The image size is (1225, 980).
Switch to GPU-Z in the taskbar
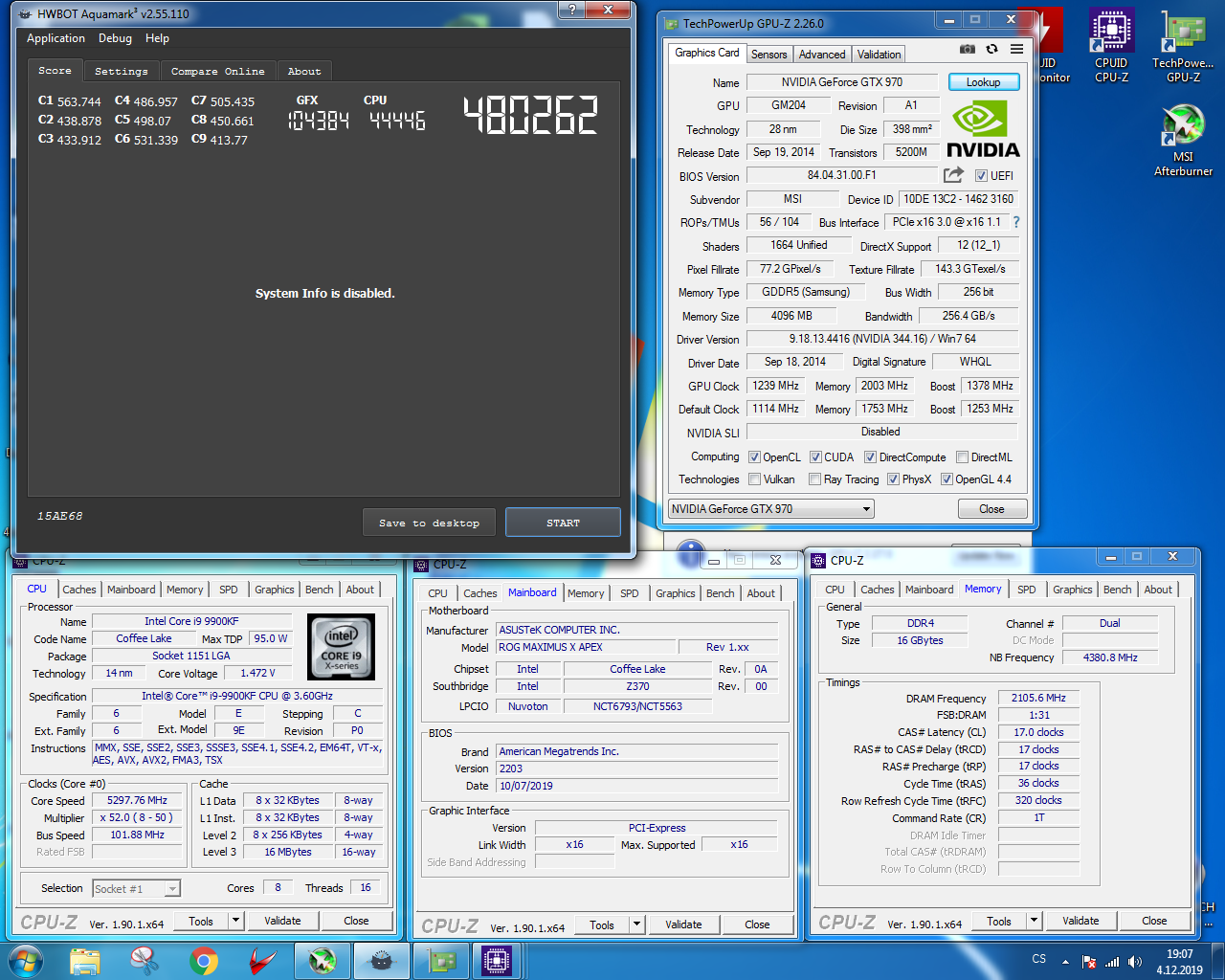point(441,961)
